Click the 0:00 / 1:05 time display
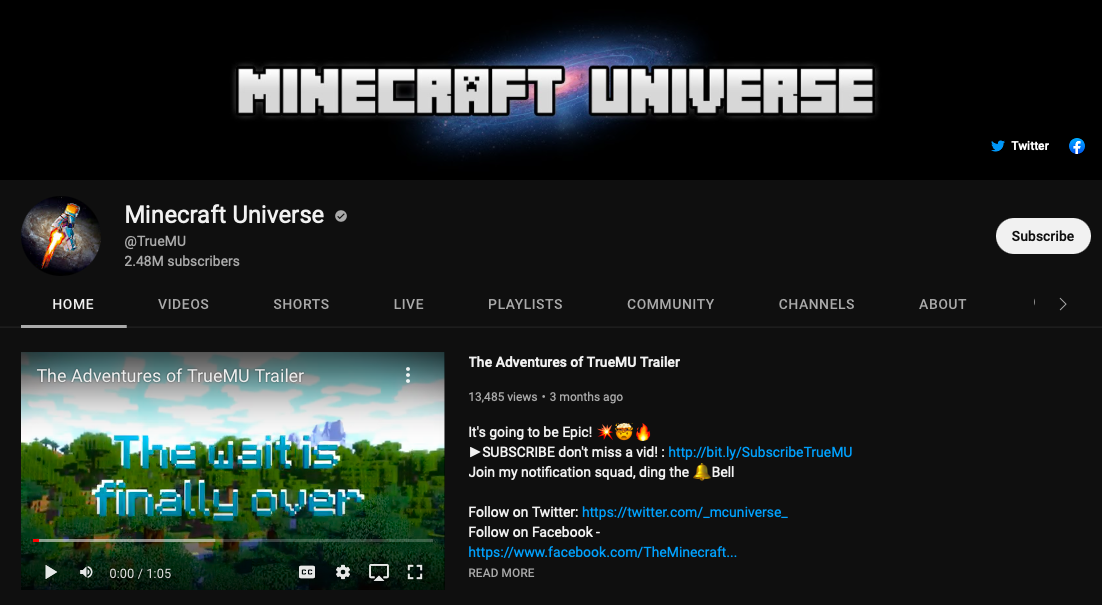 click(140, 573)
